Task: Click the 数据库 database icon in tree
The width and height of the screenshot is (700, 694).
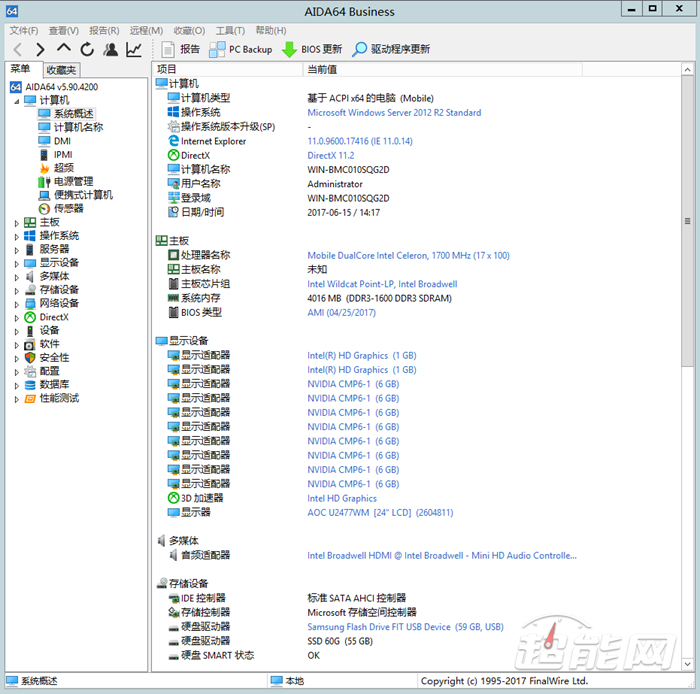Action: click(x=30, y=385)
